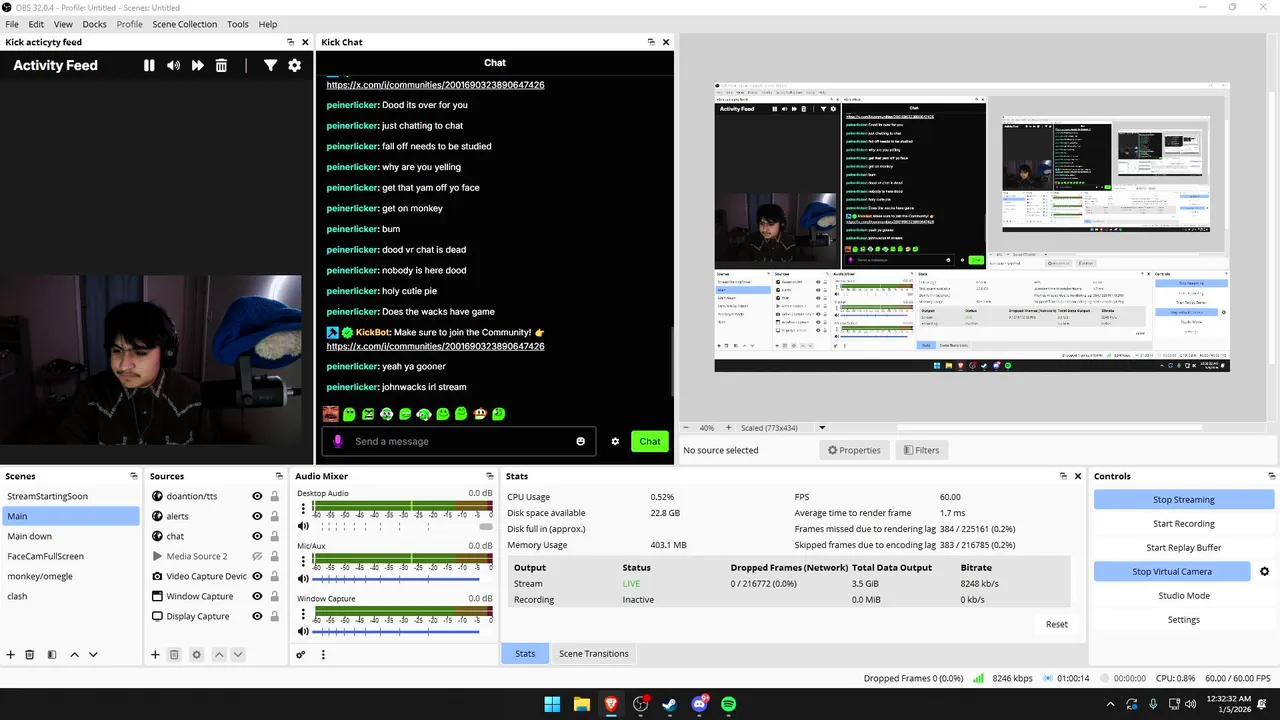Open the preview scaling dropdown
The image size is (1280, 720).
pos(822,428)
